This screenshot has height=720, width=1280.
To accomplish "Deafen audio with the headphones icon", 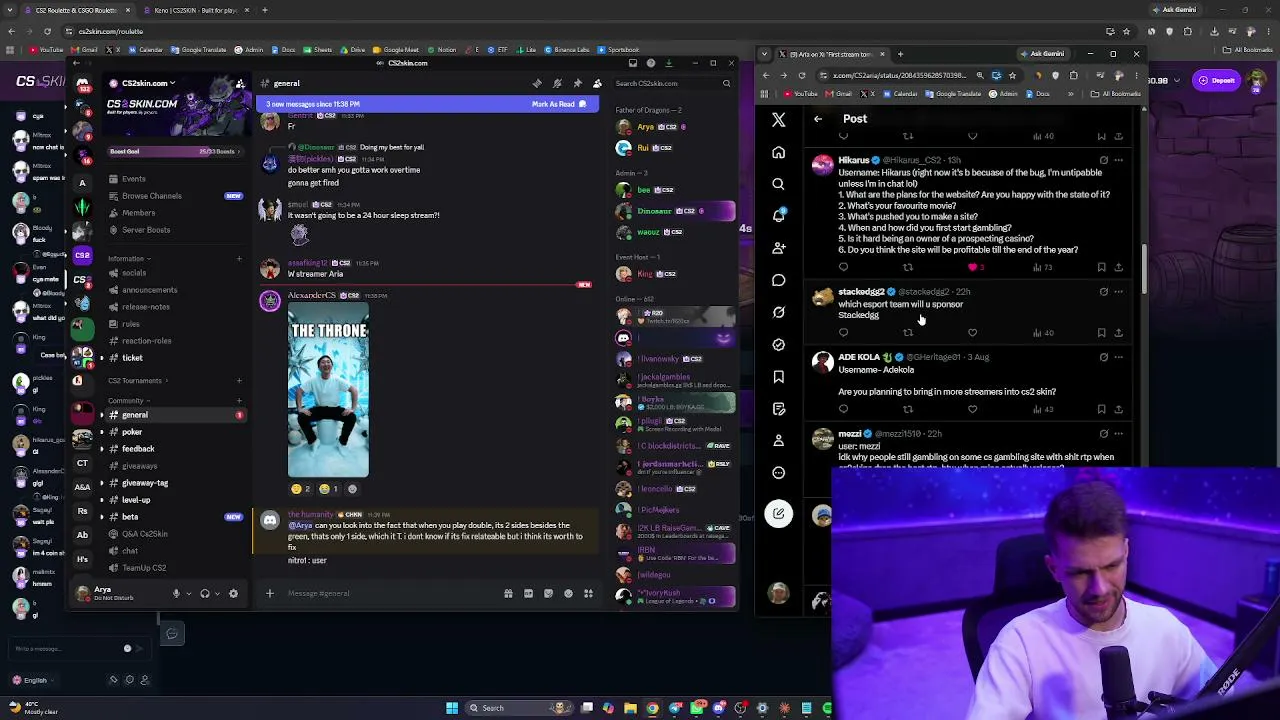I will point(204,593).
